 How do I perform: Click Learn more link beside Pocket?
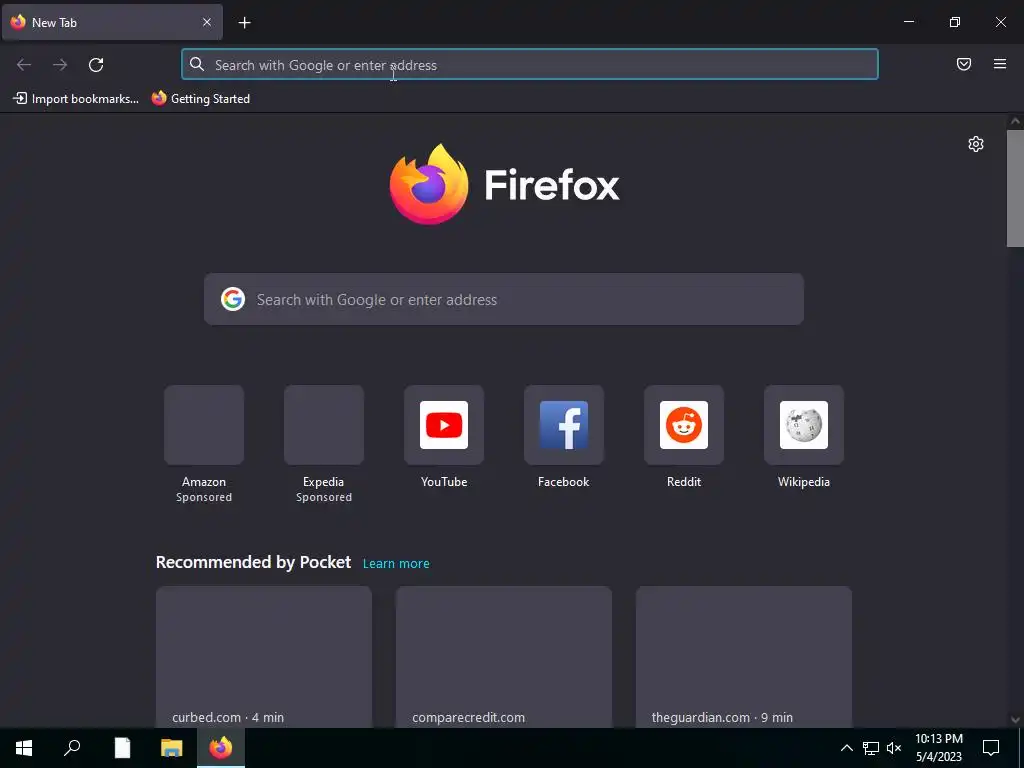pyautogui.click(x=396, y=564)
